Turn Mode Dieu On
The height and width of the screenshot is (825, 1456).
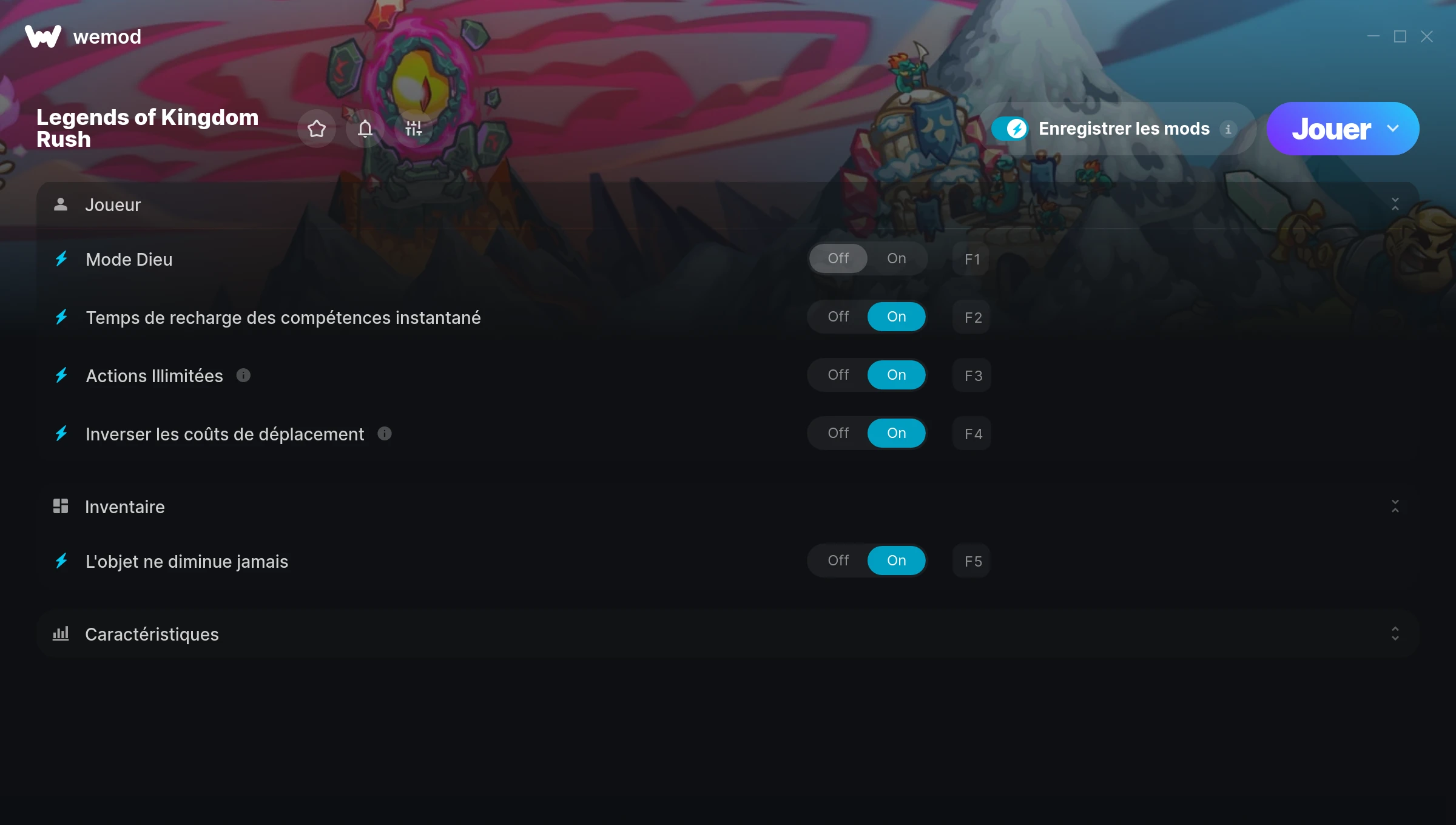(897, 258)
